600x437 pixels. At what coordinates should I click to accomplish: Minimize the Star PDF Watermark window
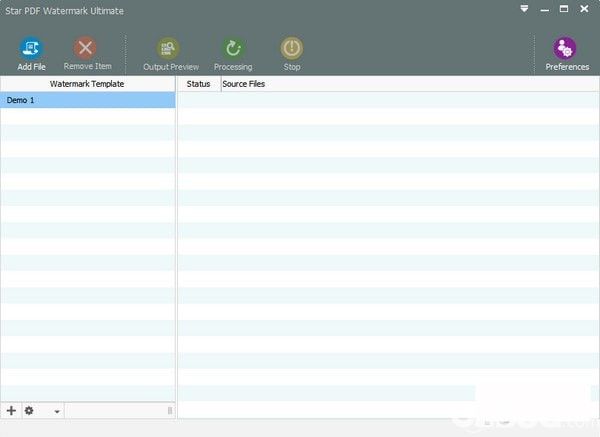click(x=545, y=10)
